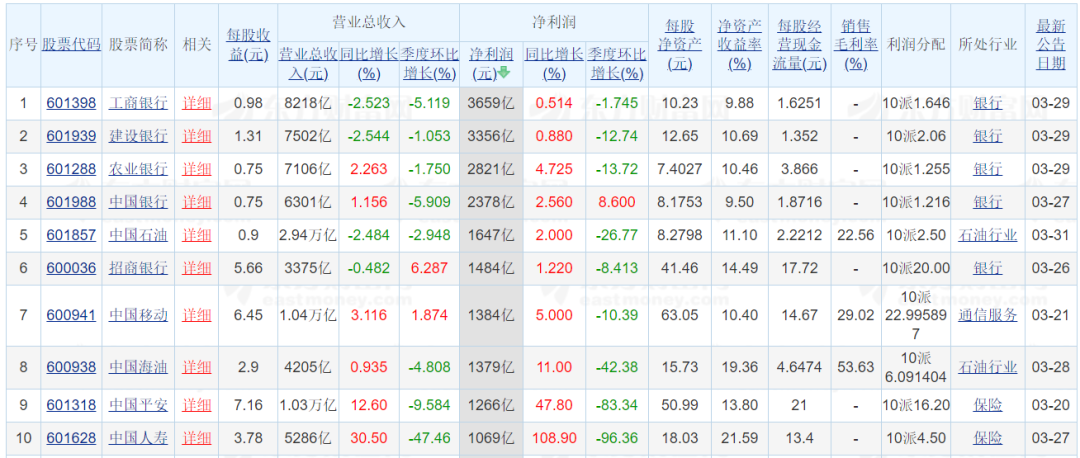Open the 建设银行 stock name link

[138, 136]
